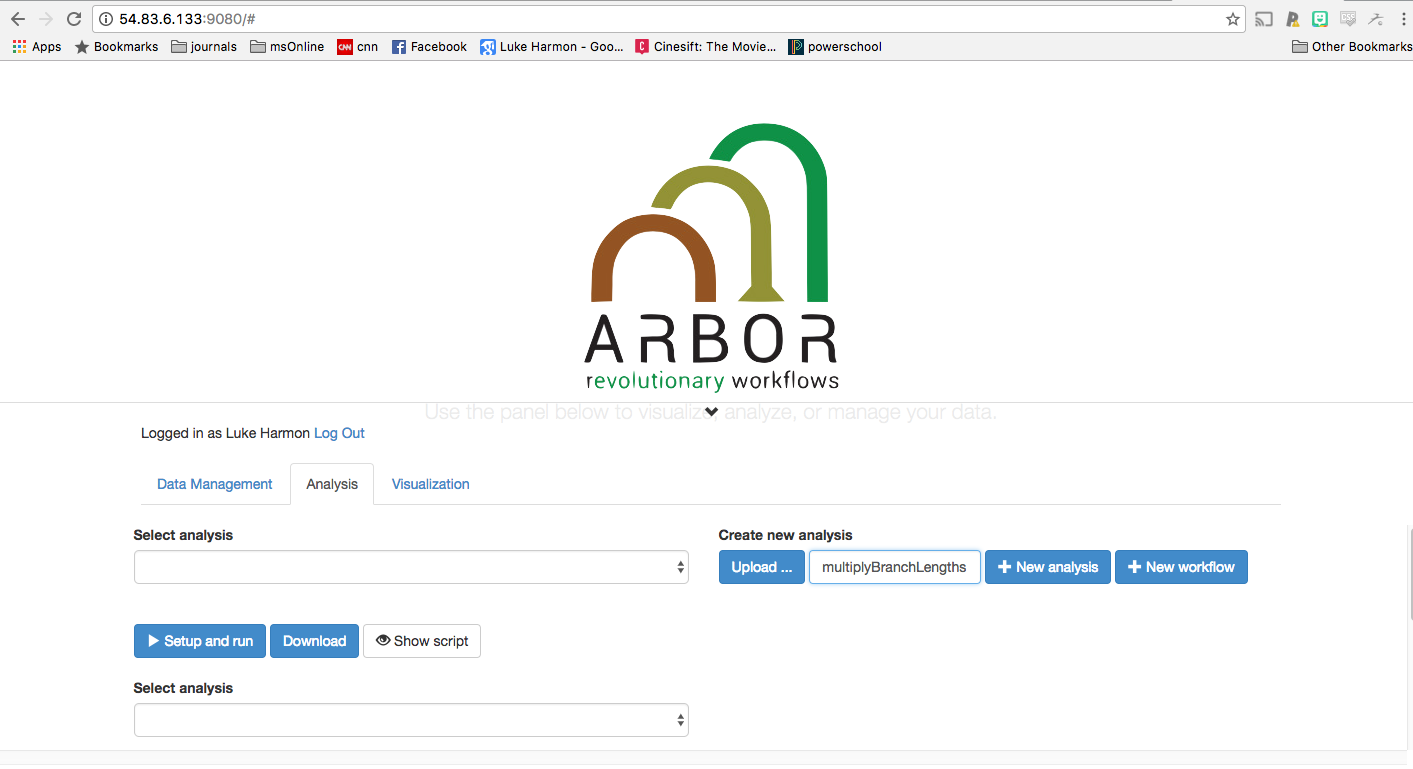Click the Setup and run button

pos(200,641)
